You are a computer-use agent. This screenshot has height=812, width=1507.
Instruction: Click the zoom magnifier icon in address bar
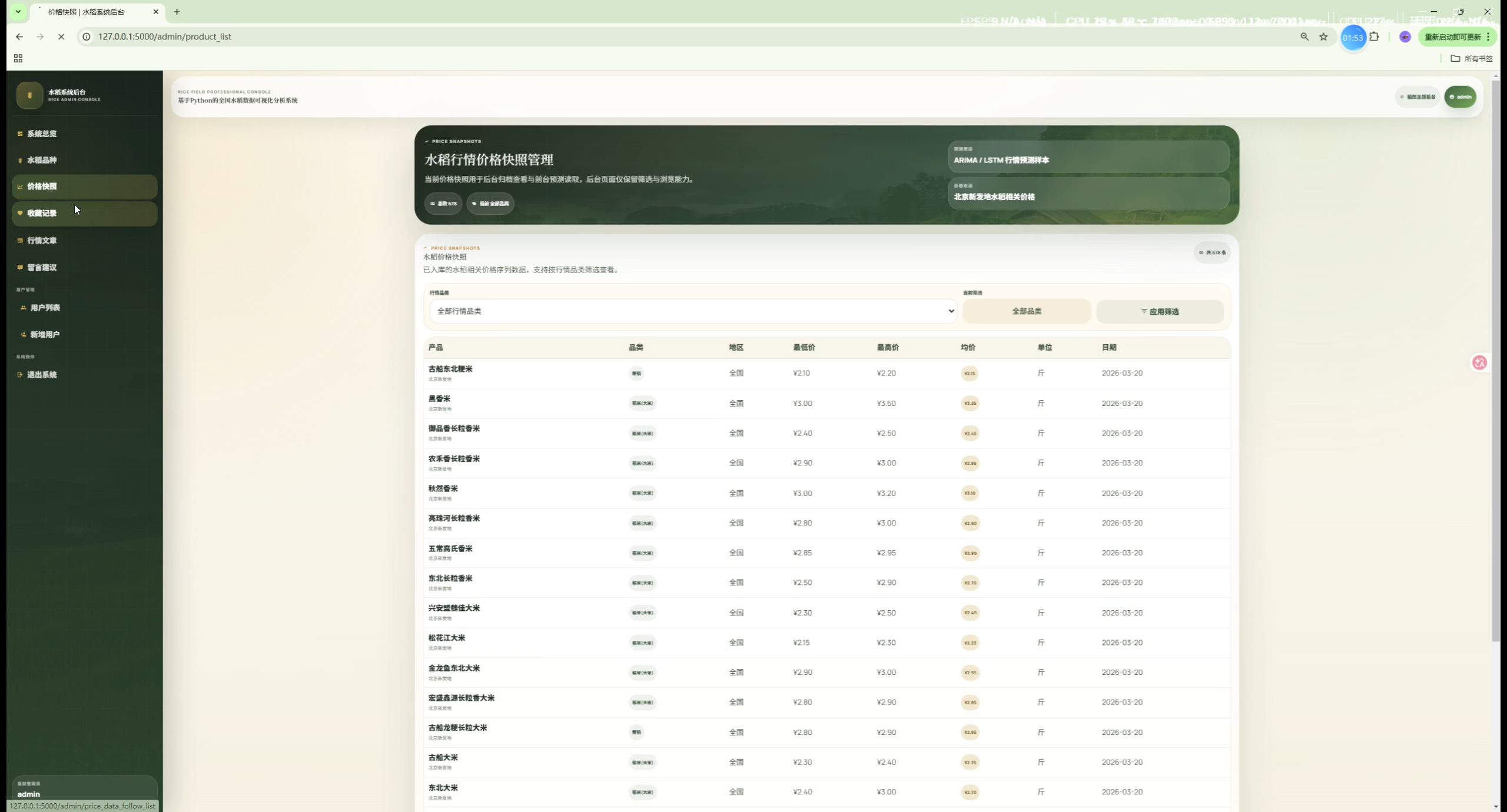click(x=1304, y=36)
